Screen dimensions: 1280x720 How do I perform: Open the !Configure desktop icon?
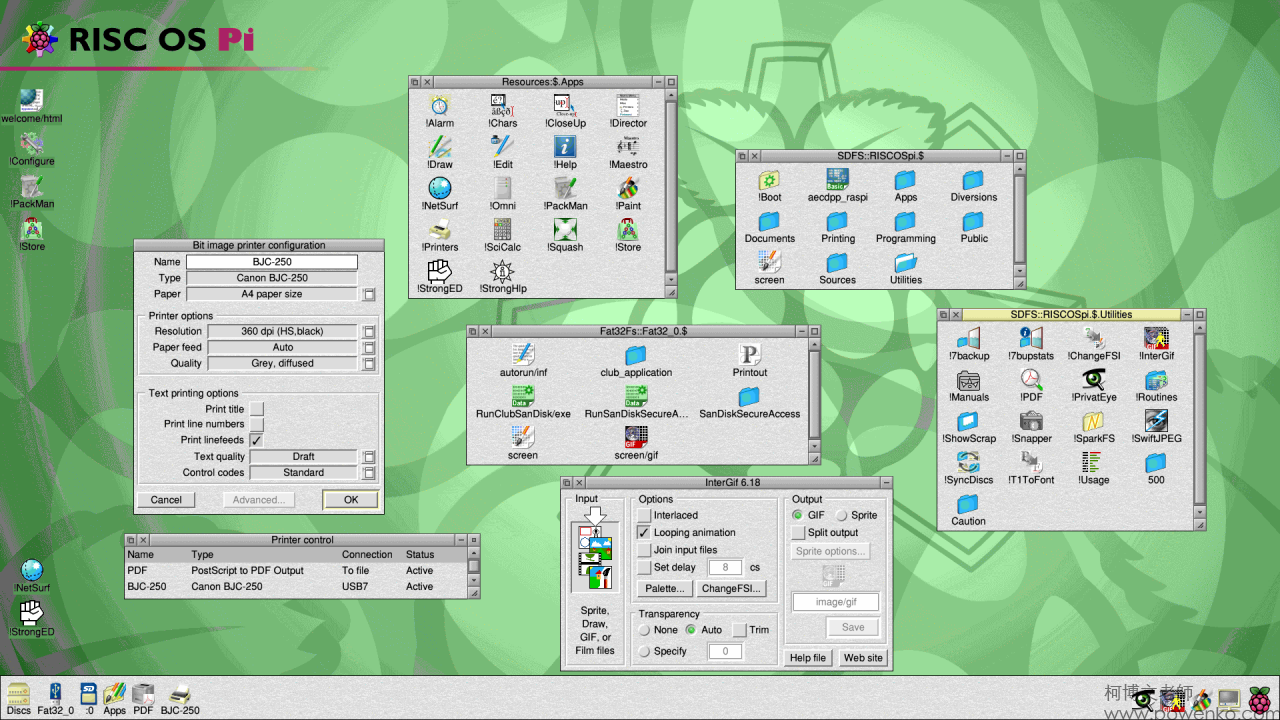point(32,148)
